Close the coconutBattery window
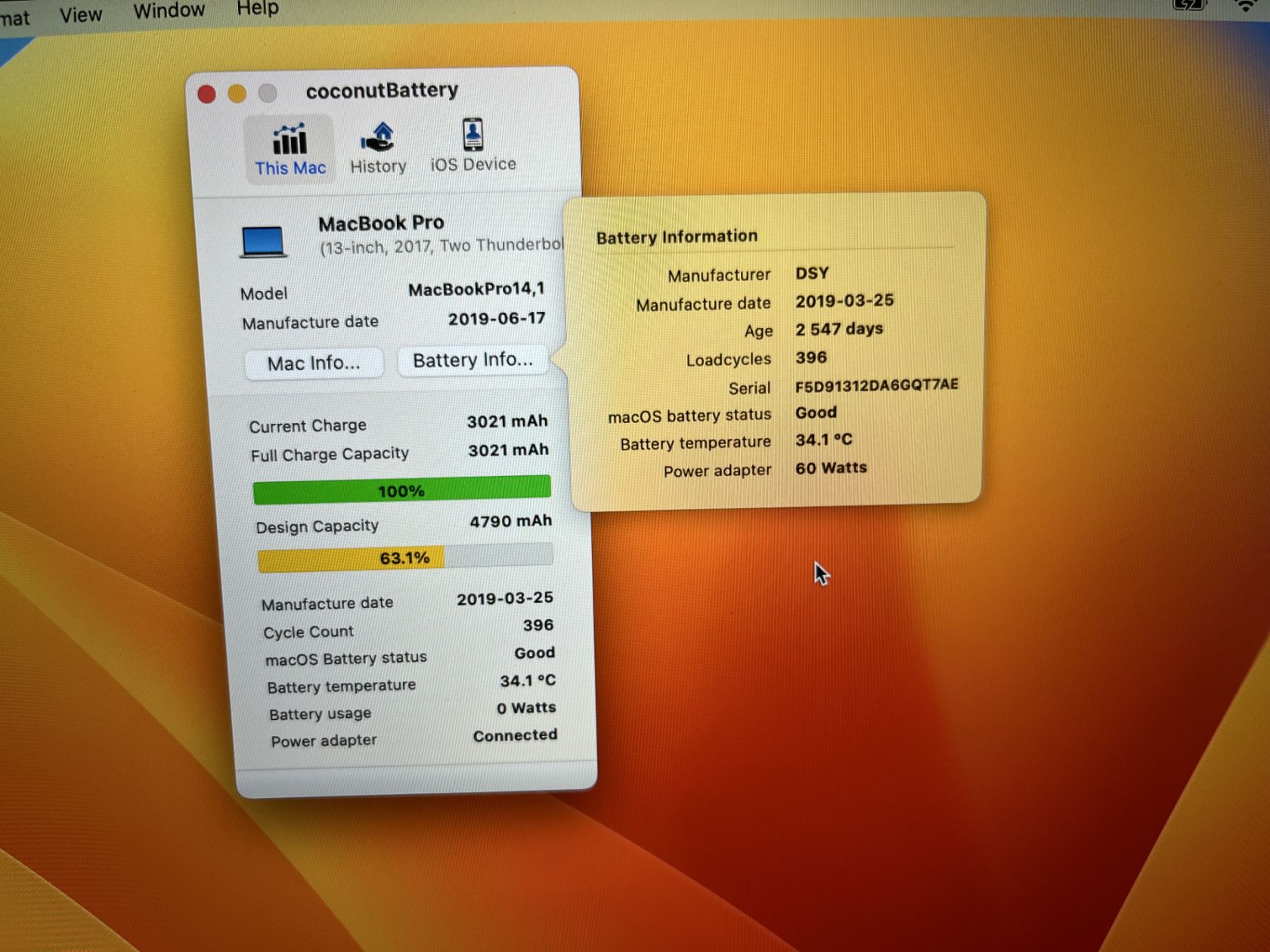The image size is (1270, 952). (x=206, y=94)
